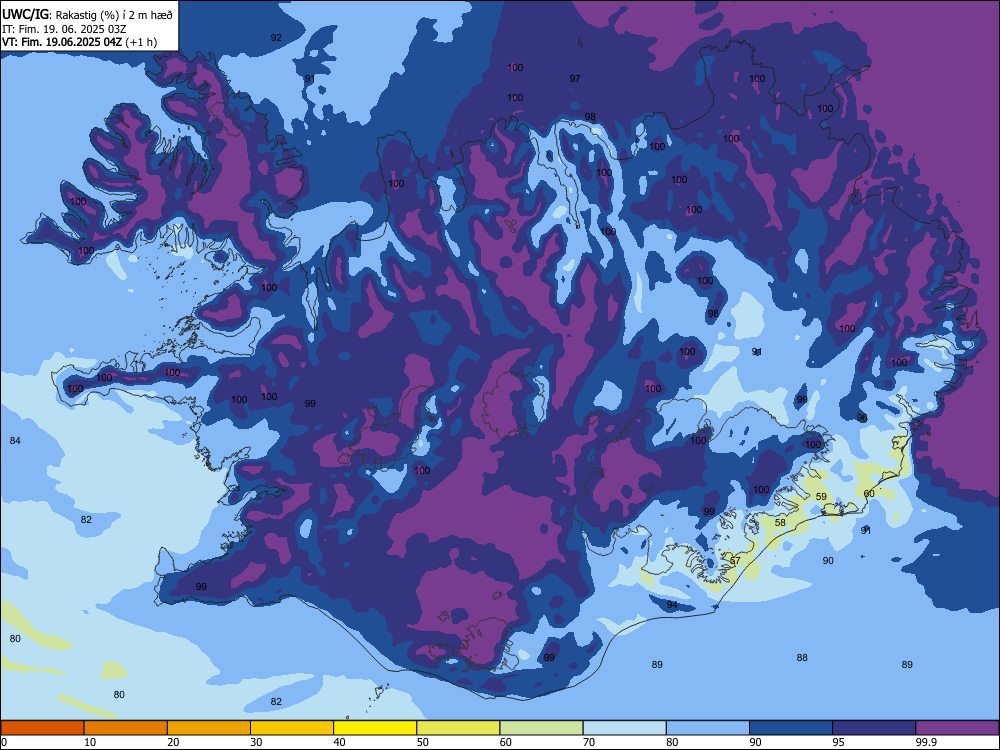Select the medium blue 90–95 legend swatch
Screen dimensions: 1000x750
click(791, 728)
